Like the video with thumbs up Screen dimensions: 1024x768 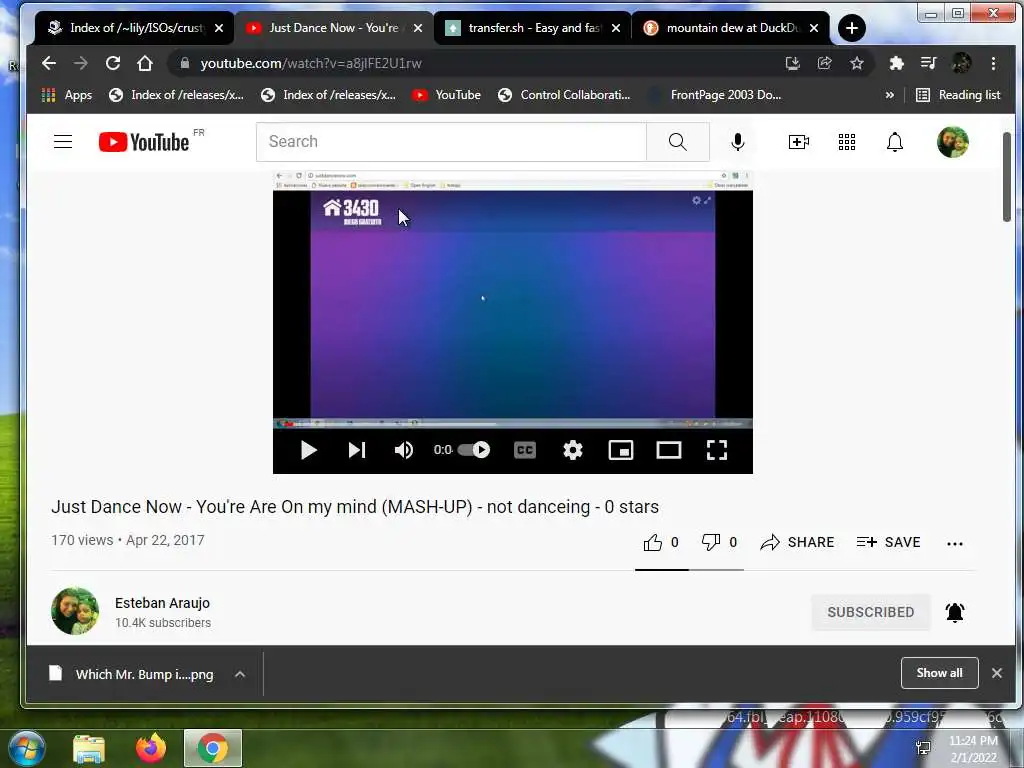[661, 543]
